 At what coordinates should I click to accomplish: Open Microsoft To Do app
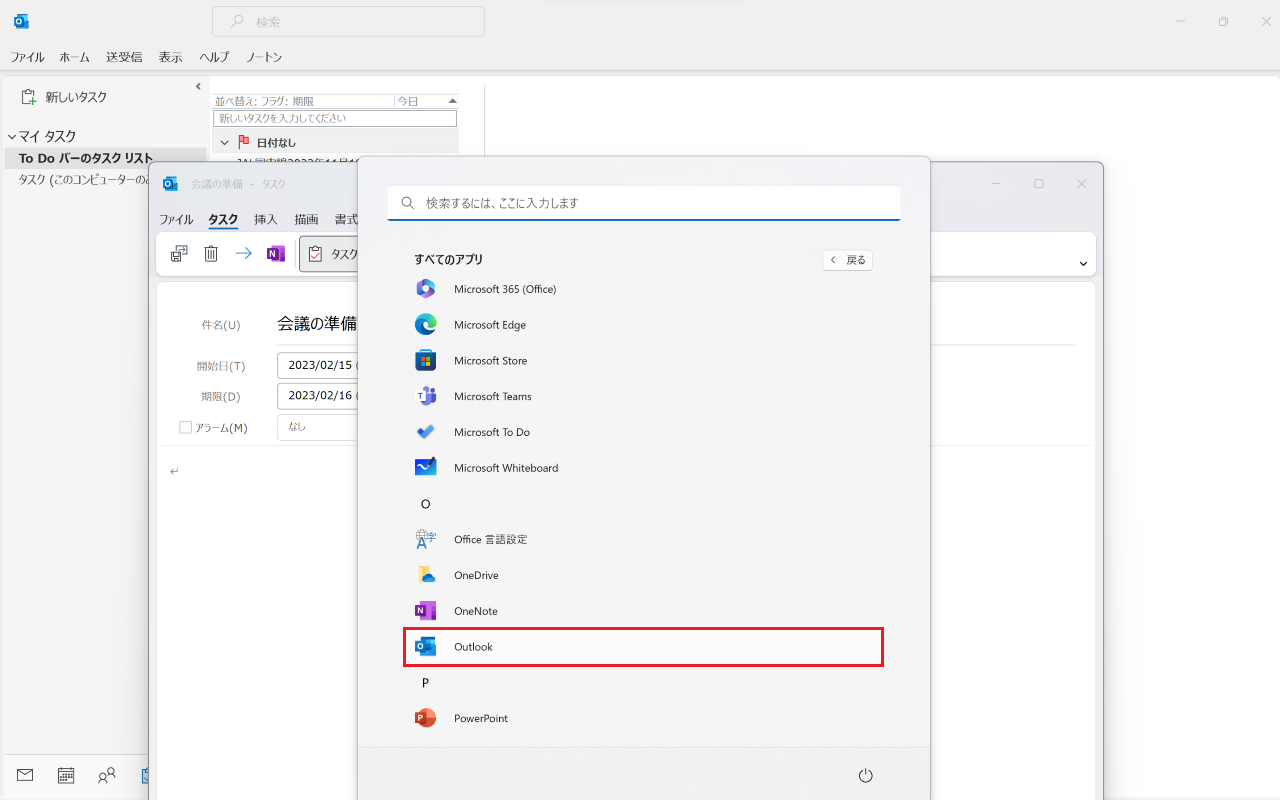643,432
